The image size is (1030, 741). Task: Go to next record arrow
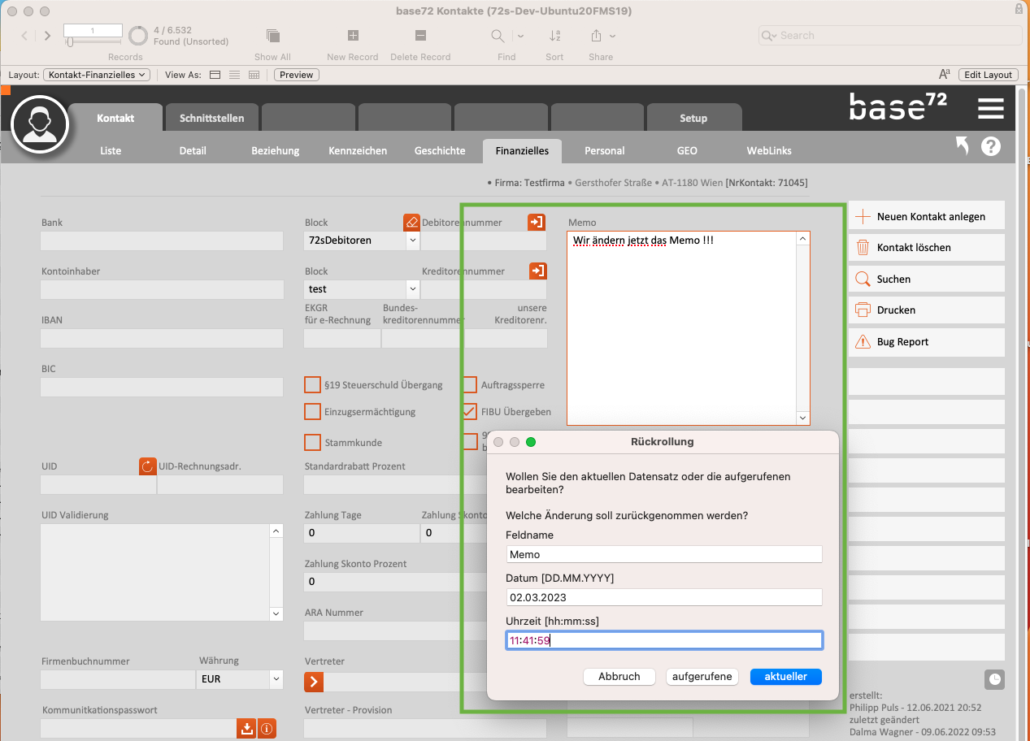point(47,35)
